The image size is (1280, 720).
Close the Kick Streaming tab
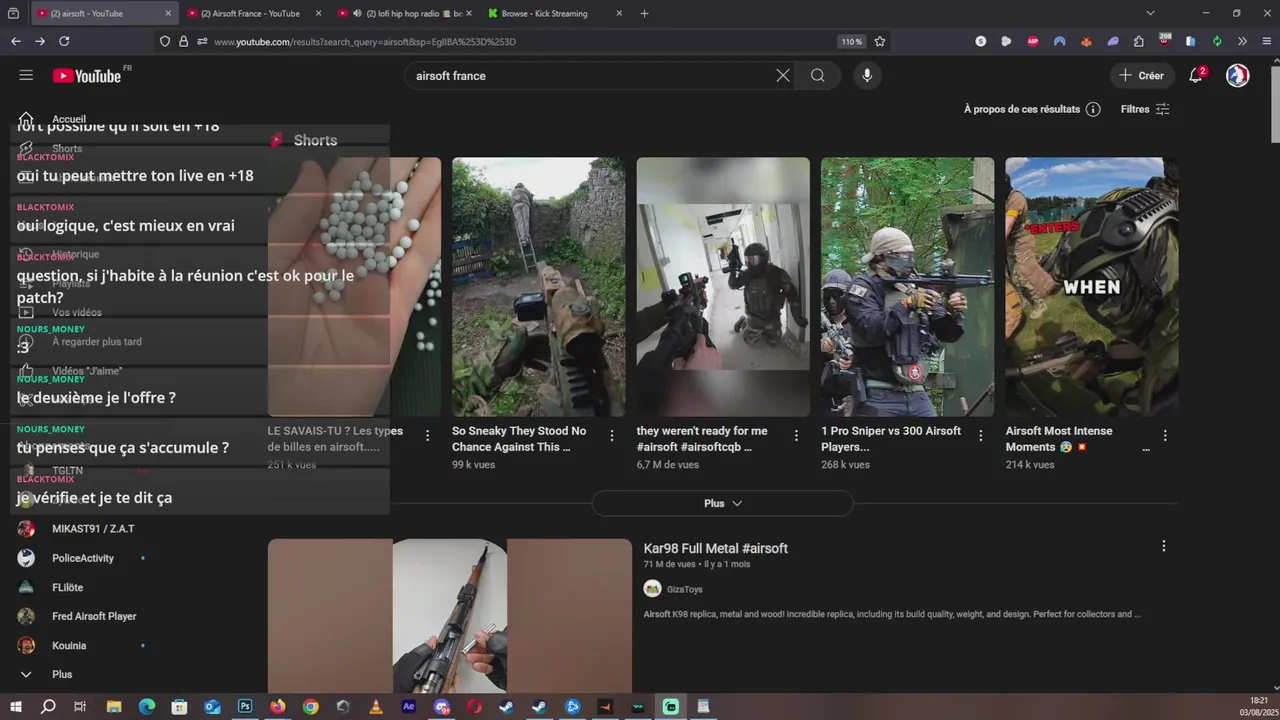coord(619,13)
